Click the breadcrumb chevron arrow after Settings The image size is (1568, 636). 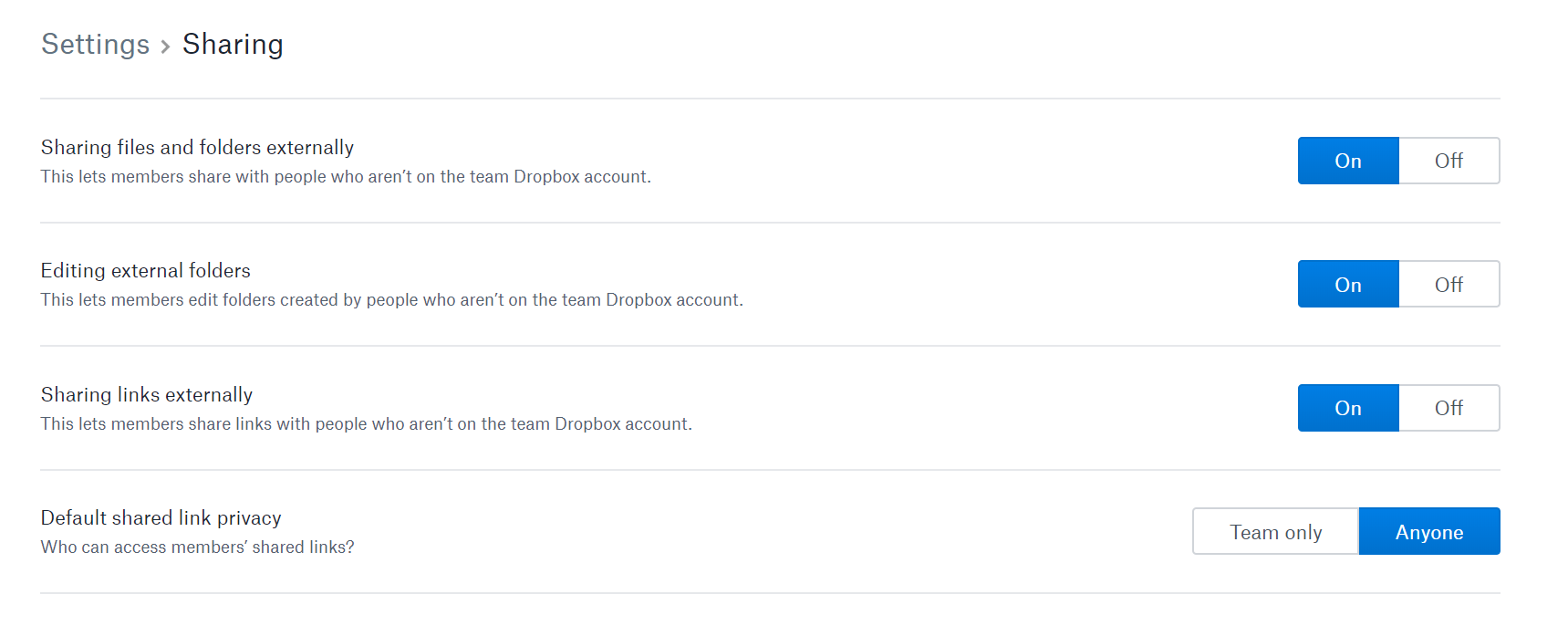165,47
